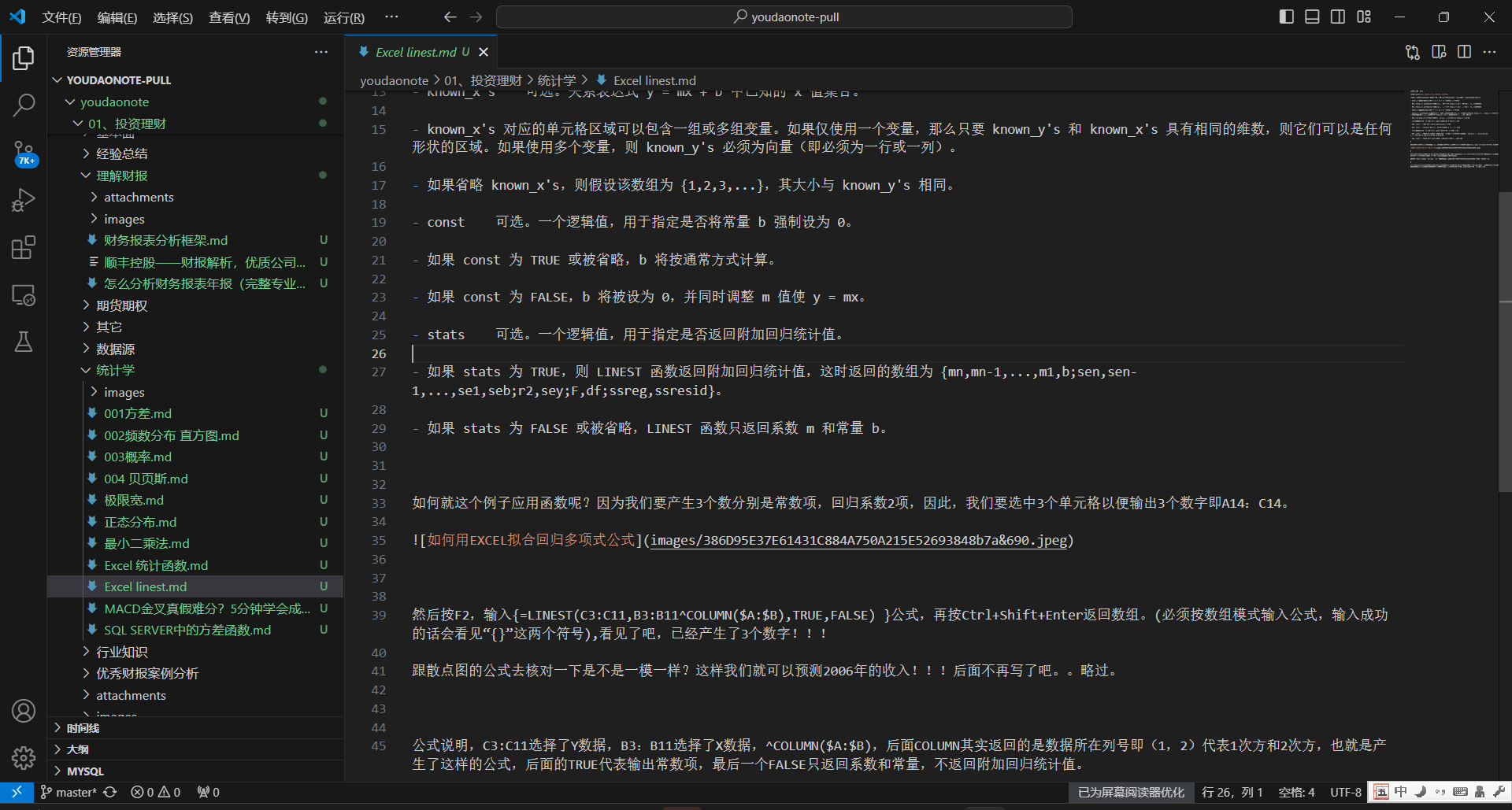The height and width of the screenshot is (810, 1512).
Task: Toggle primary sidebar layout icon
Action: tap(1287, 17)
